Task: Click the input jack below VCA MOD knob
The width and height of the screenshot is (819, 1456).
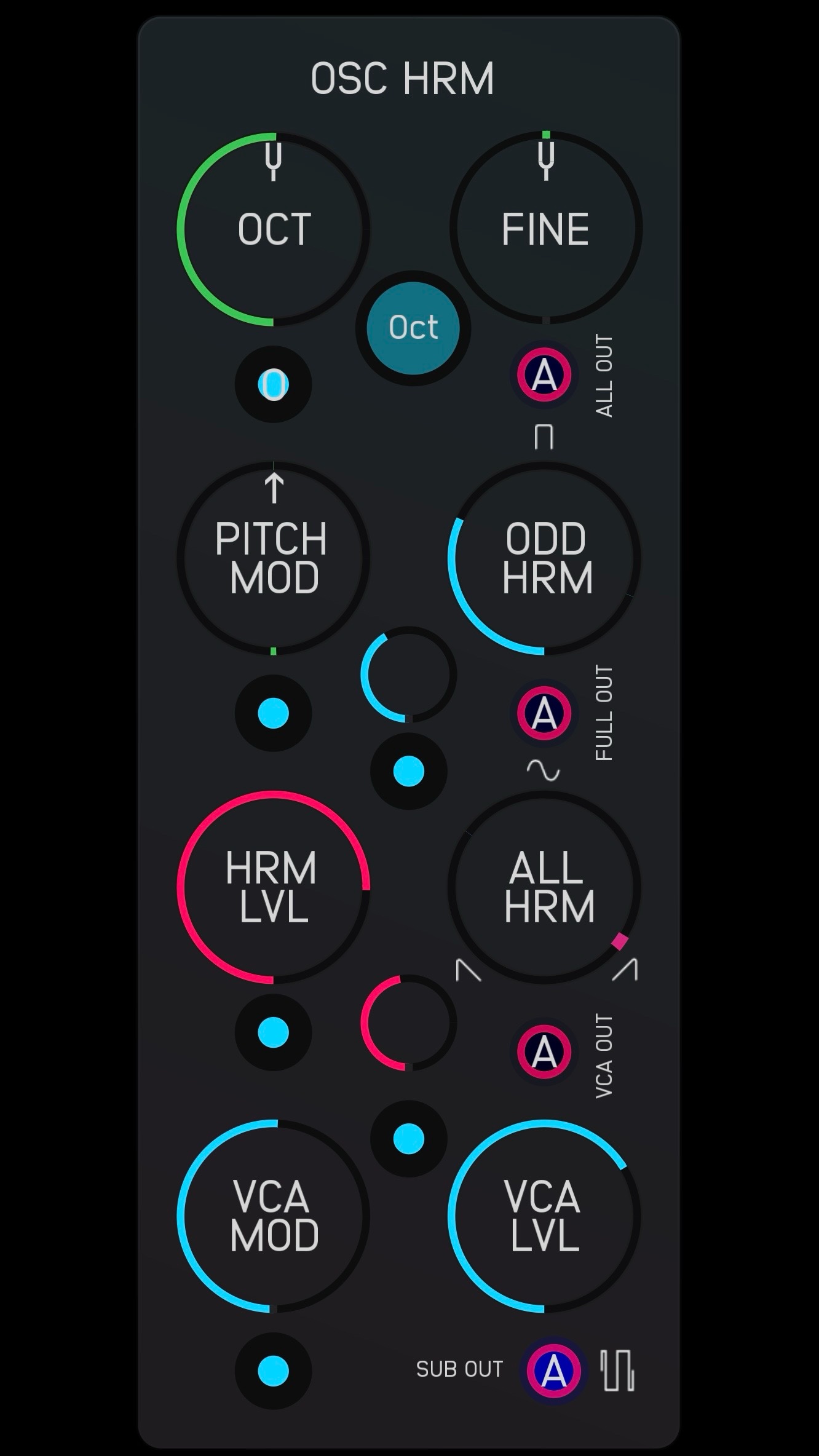Action: (x=274, y=1371)
